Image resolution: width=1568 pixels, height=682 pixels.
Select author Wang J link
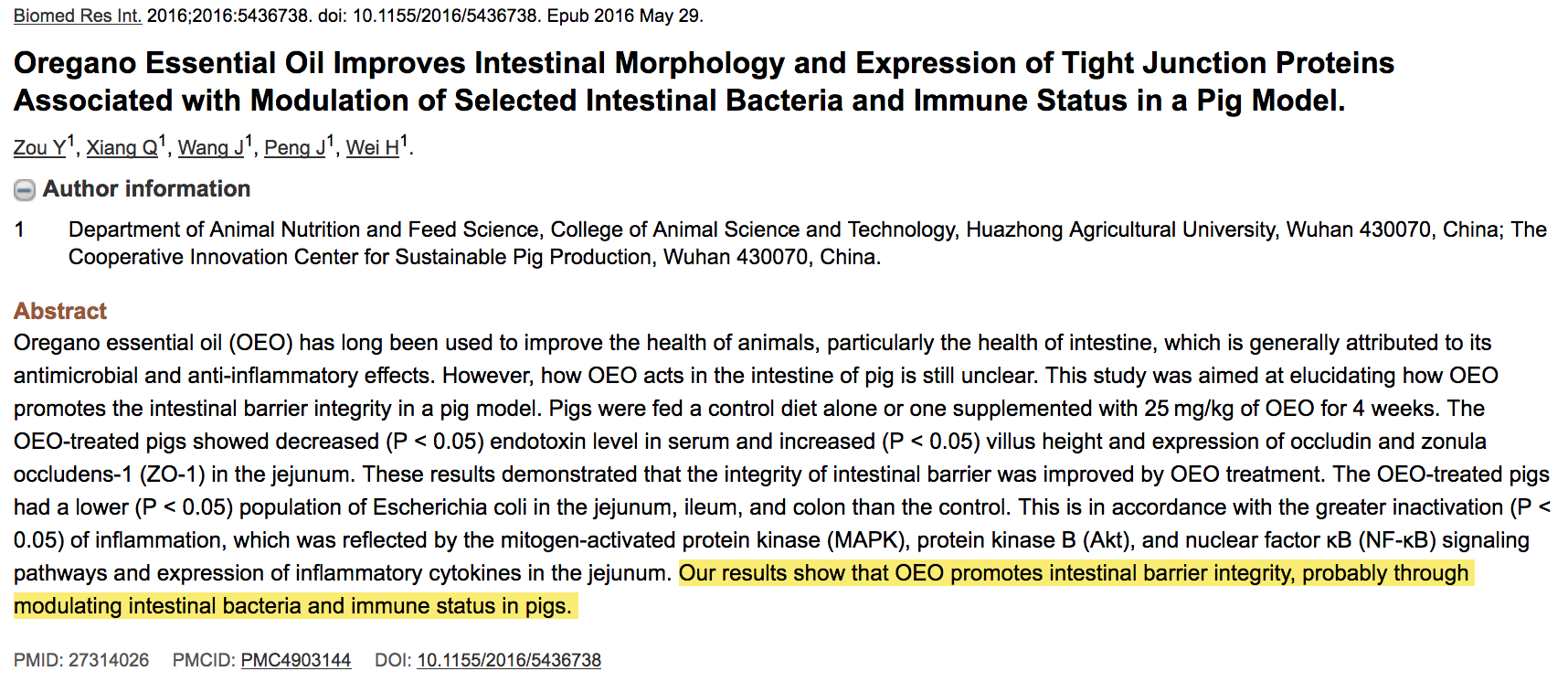click(210, 148)
